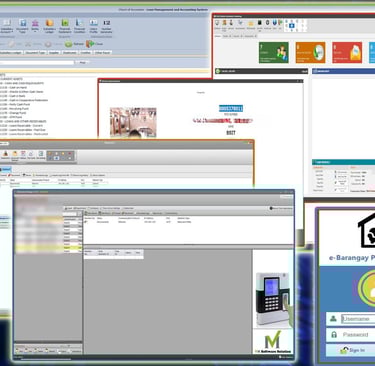This screenshot has width=375, height=366.
Task: Click the fingerprint scanner device image
Action: 273,299
